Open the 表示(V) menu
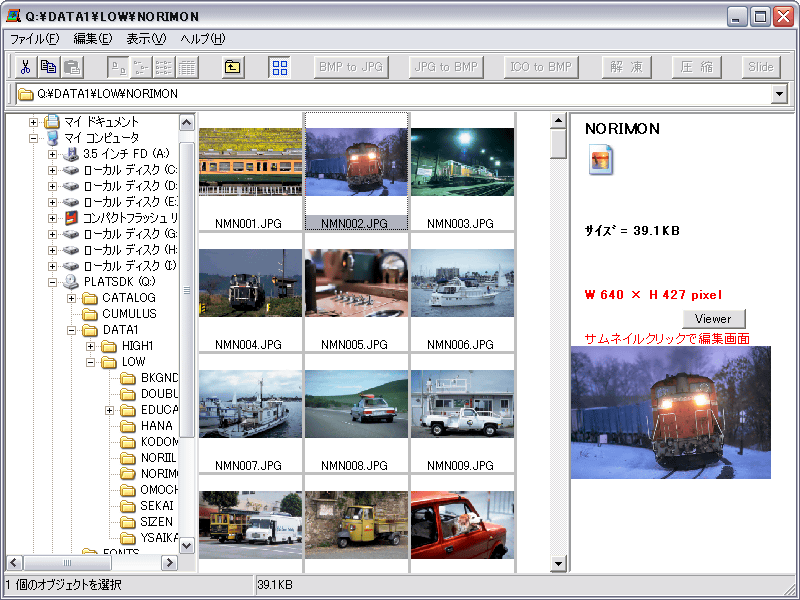 (x=146, y=39)
